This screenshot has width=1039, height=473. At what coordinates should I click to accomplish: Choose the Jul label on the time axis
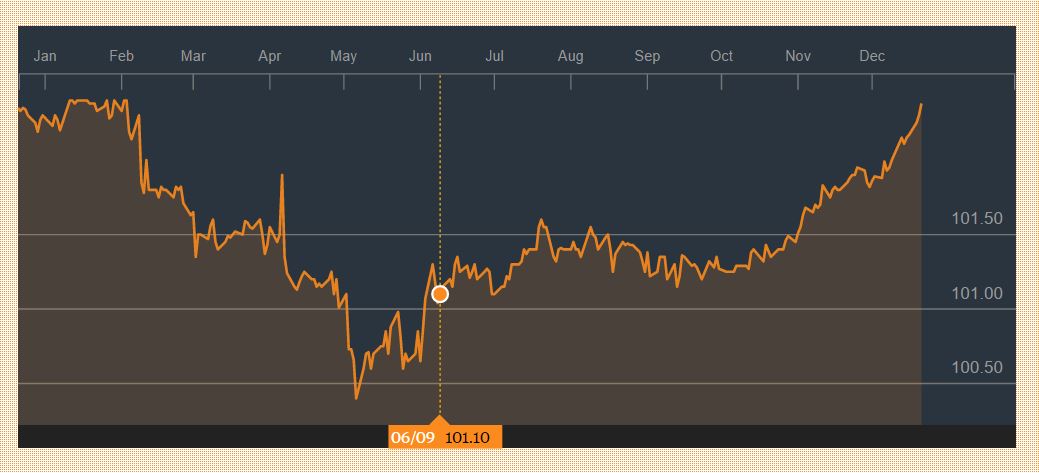(494, 56)
